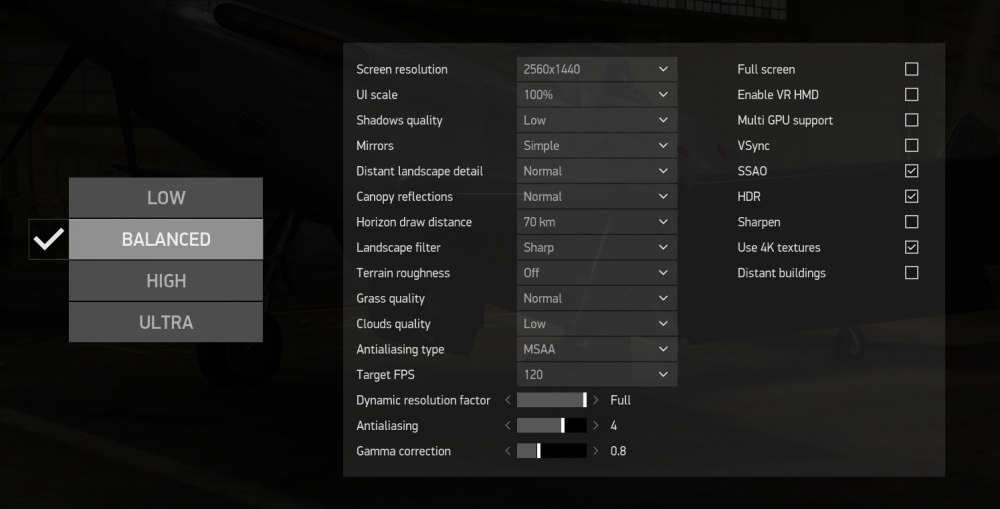Enable the Sharpen checkbox
Screen dimensions: 1000x509
click(x=911, y=222)
